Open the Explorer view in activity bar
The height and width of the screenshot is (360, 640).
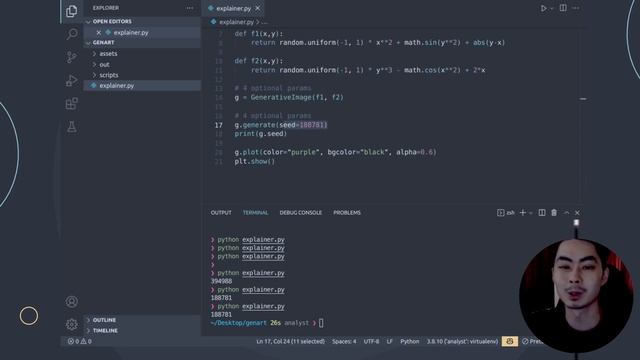(x=71, y=11)
